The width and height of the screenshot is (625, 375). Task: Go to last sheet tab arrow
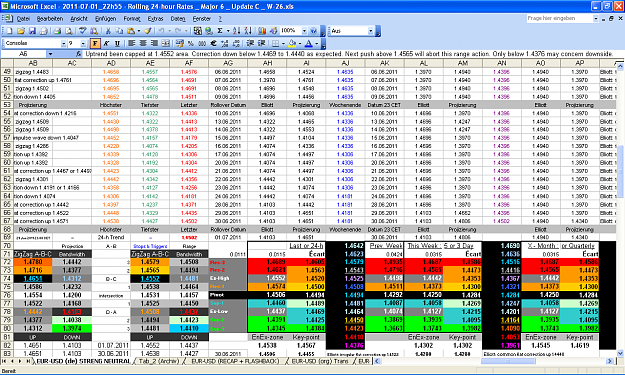click(x=28, y=361)
